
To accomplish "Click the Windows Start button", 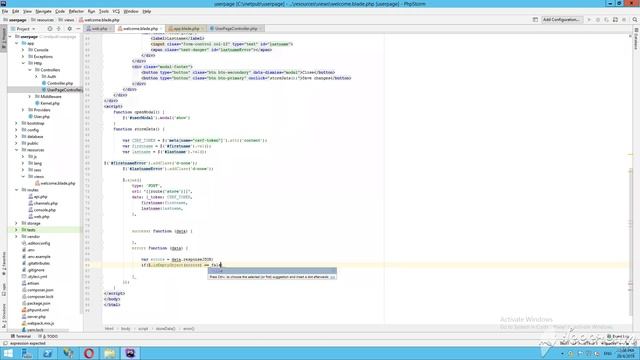I will (8, 353).
